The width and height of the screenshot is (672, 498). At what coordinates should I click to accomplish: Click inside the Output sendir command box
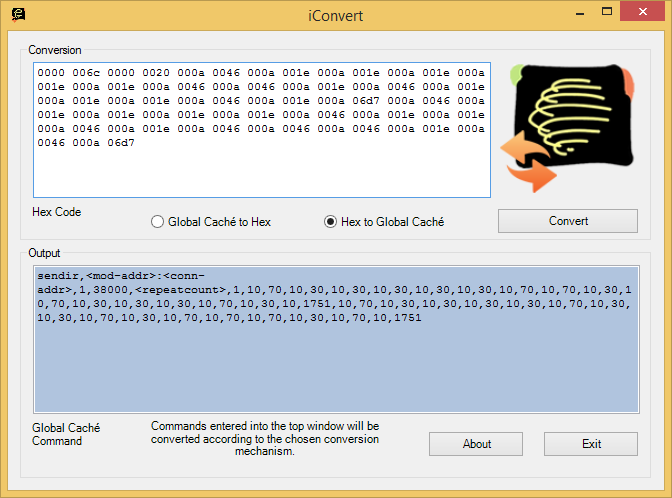coord(336,339)
